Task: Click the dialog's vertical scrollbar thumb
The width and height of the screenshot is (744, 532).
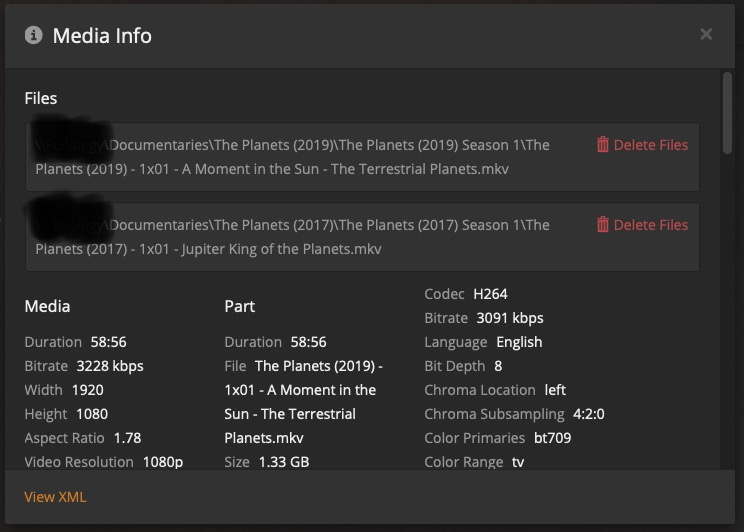Action: [728, 100]
